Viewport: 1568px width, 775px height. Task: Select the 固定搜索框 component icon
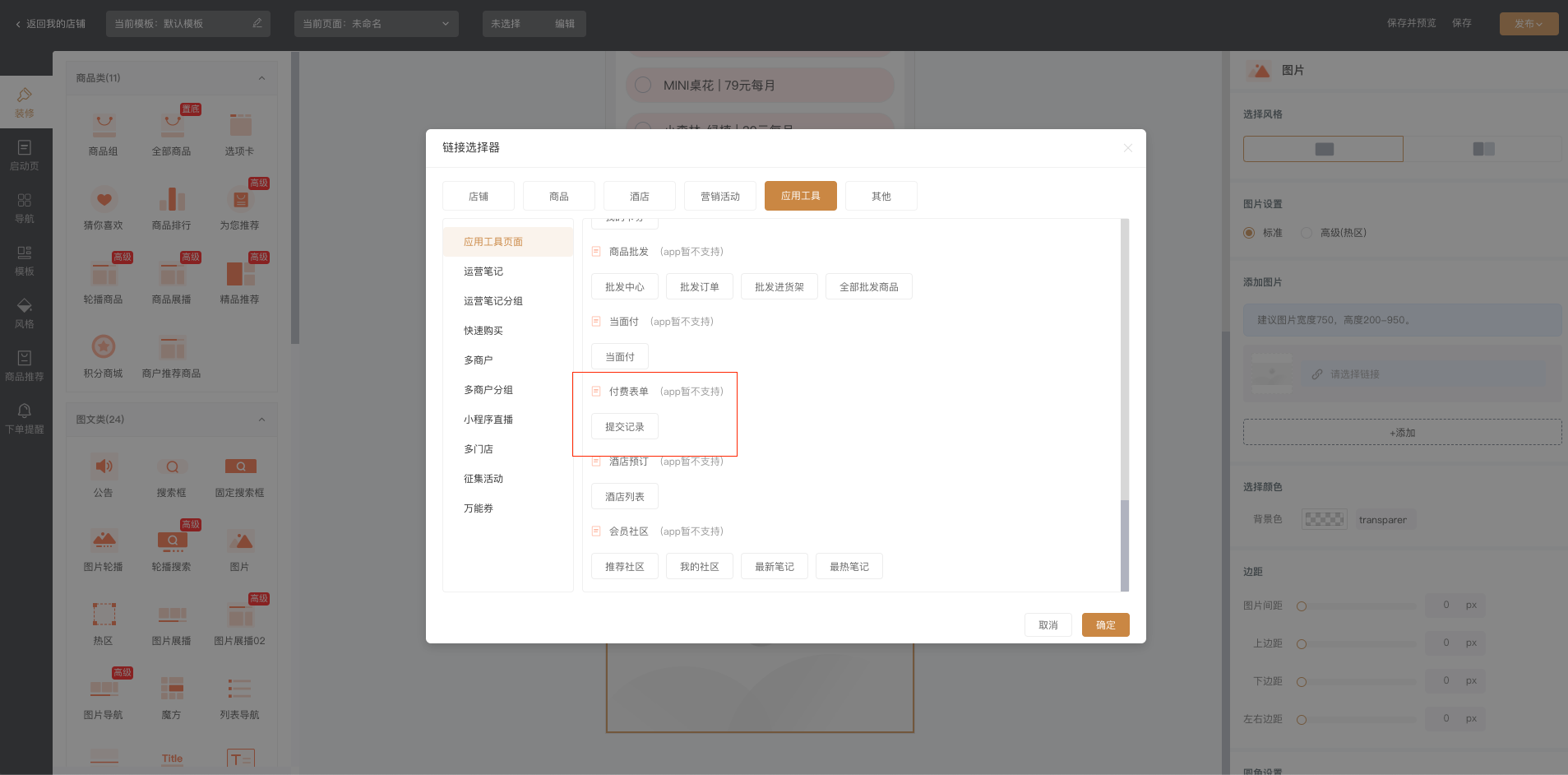[x=240, y=466]
